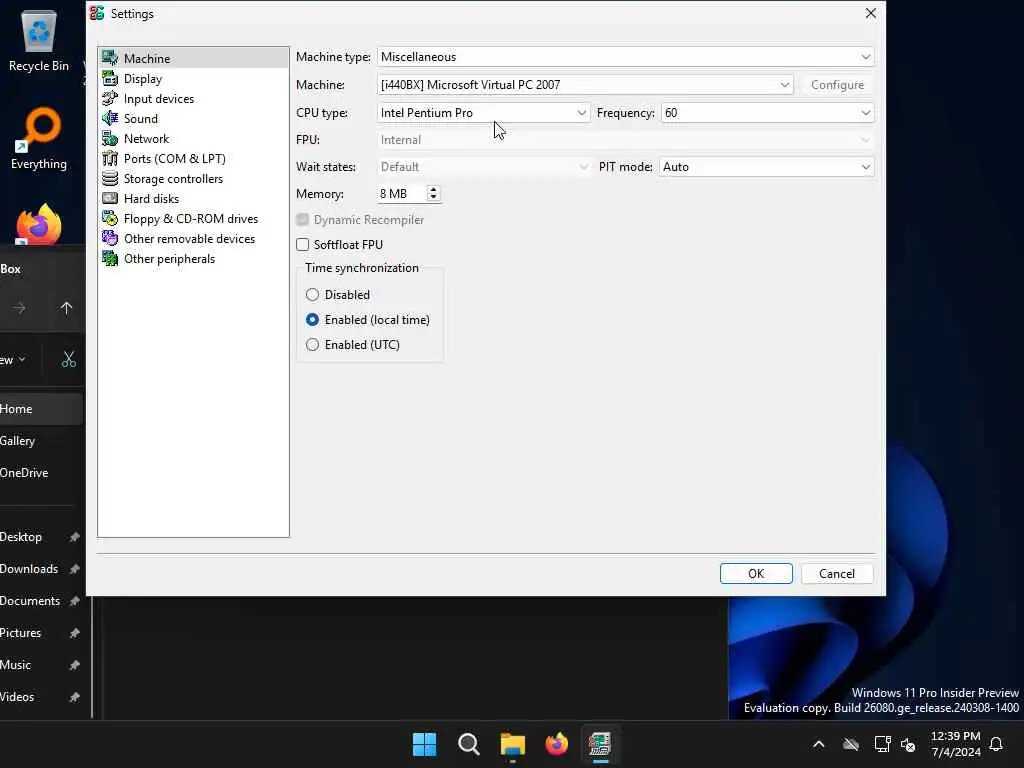1024x768 pixels.
Task: Open Documents quick access folder
Action: (40, 601)
